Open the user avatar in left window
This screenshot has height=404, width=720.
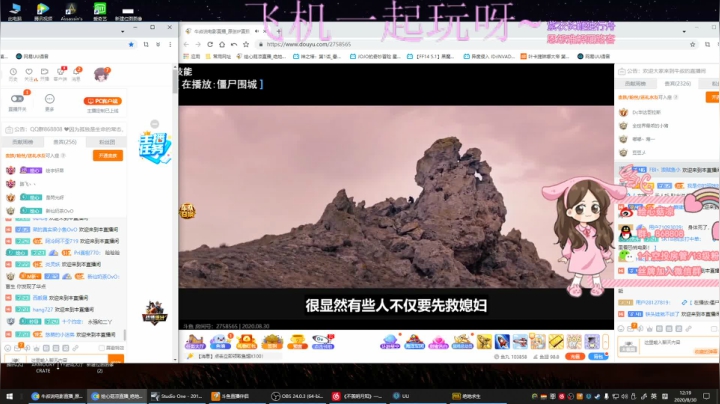[x=101, y=74]
